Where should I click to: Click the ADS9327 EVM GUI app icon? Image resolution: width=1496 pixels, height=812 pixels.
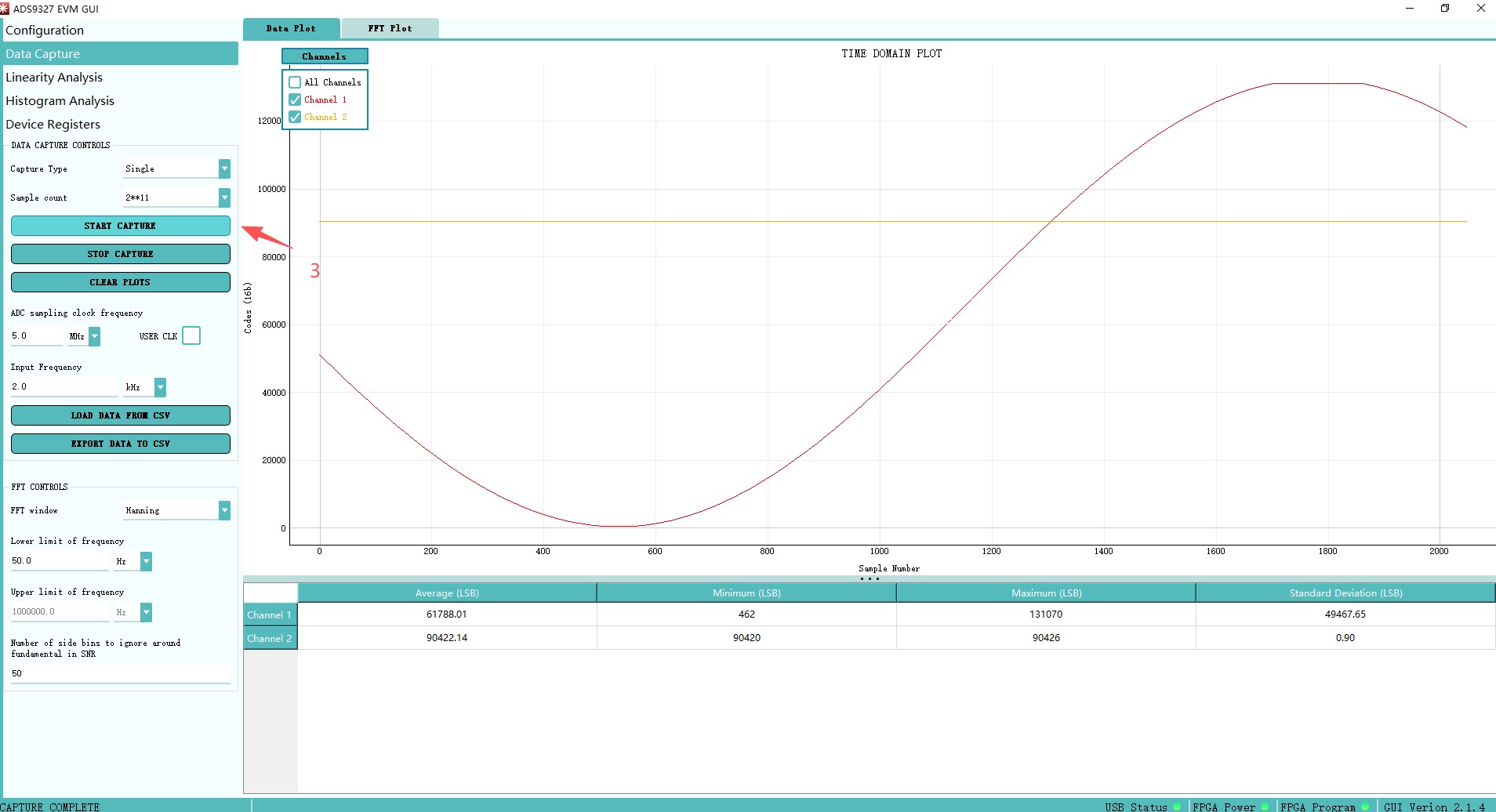[x=5, y=9]
